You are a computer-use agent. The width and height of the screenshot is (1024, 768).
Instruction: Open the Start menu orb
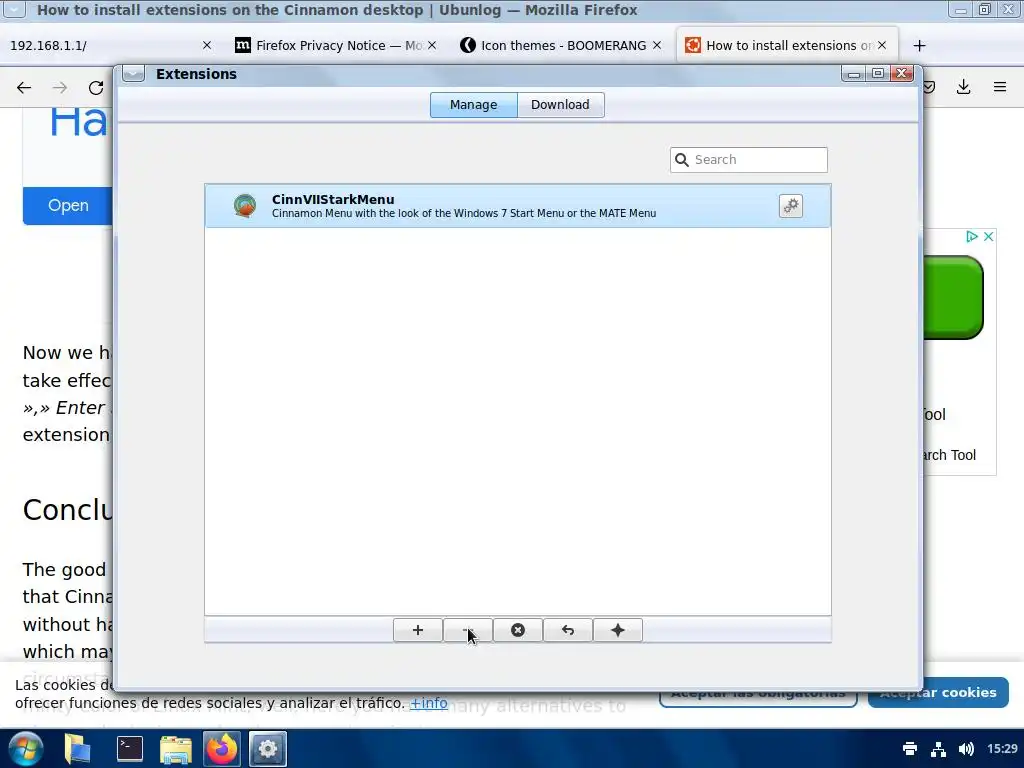[26, 748]
